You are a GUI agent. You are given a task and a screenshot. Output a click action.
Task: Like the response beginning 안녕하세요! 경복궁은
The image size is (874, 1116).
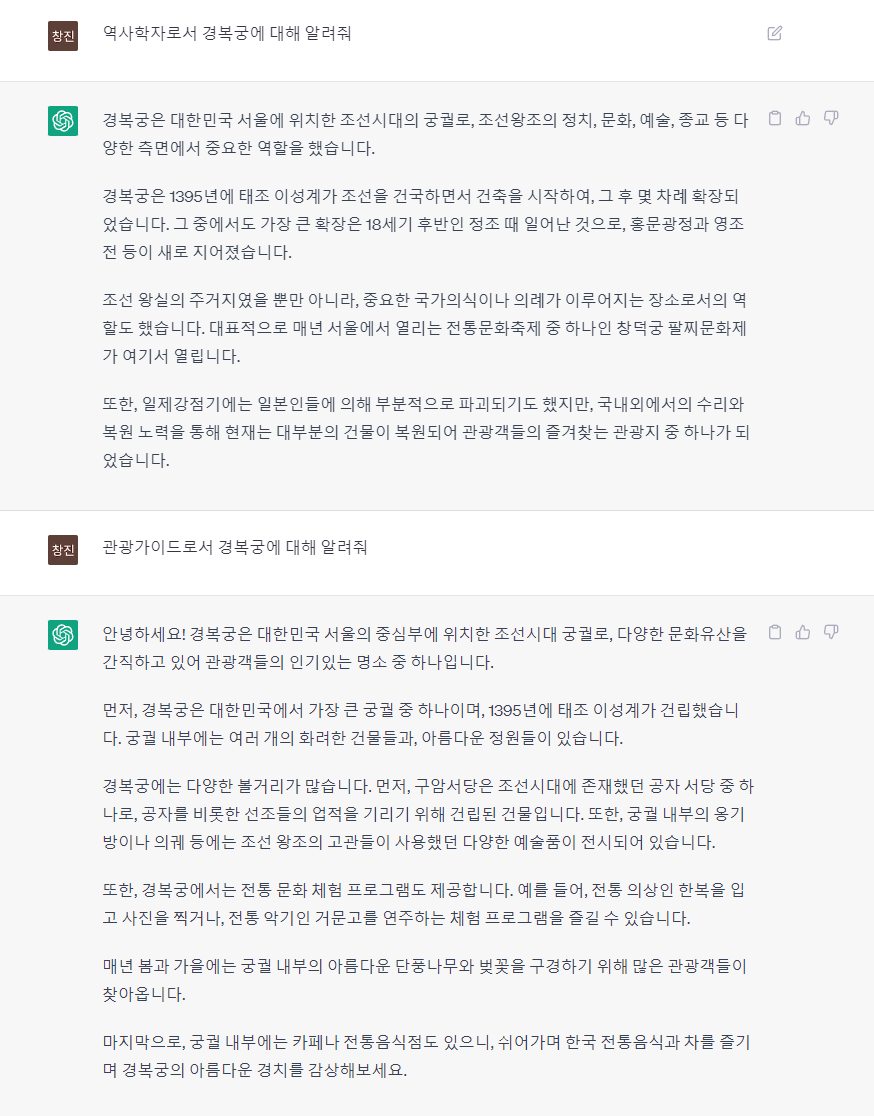coord(803,632)
